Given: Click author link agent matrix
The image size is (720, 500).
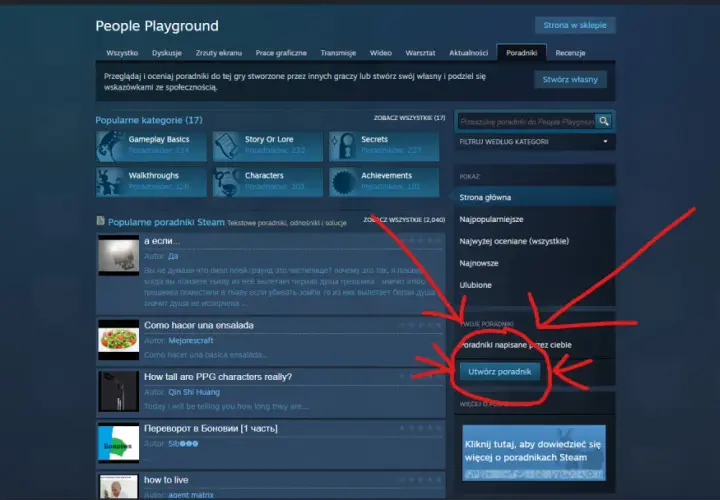Looking at the screenshot, I should (191, 495).
